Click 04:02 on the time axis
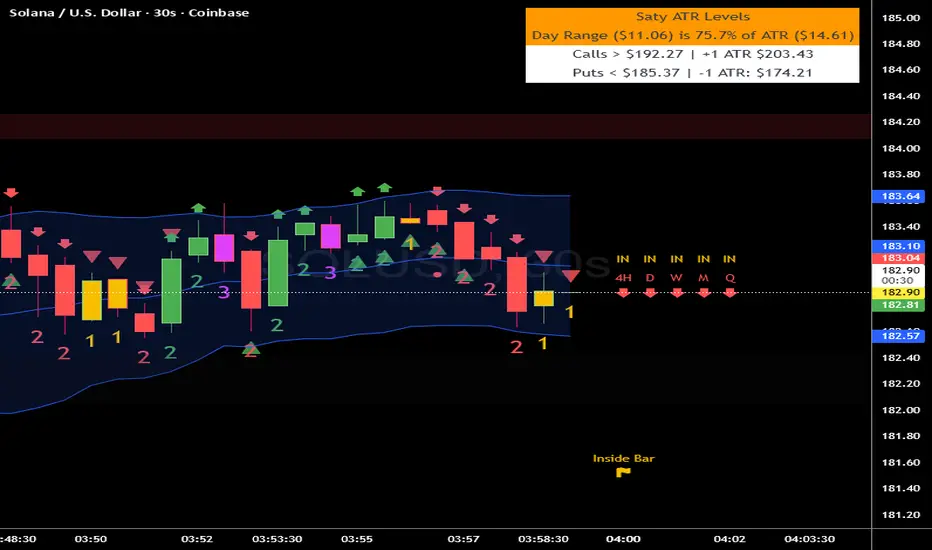Viewport: 932px width, 550px height. pyautogui.click(x=729, y=539)
